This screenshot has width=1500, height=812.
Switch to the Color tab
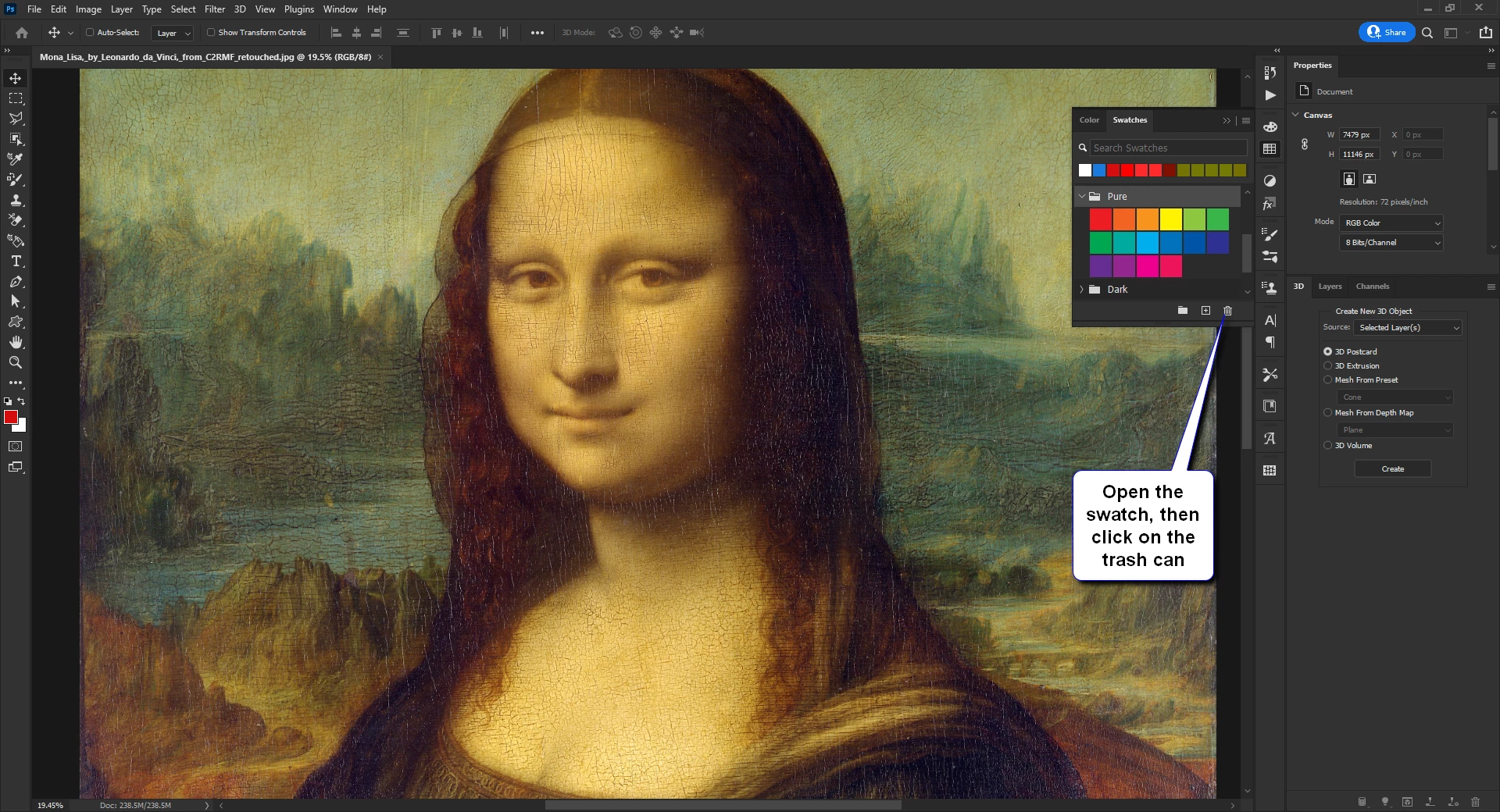coord(1089,120)
